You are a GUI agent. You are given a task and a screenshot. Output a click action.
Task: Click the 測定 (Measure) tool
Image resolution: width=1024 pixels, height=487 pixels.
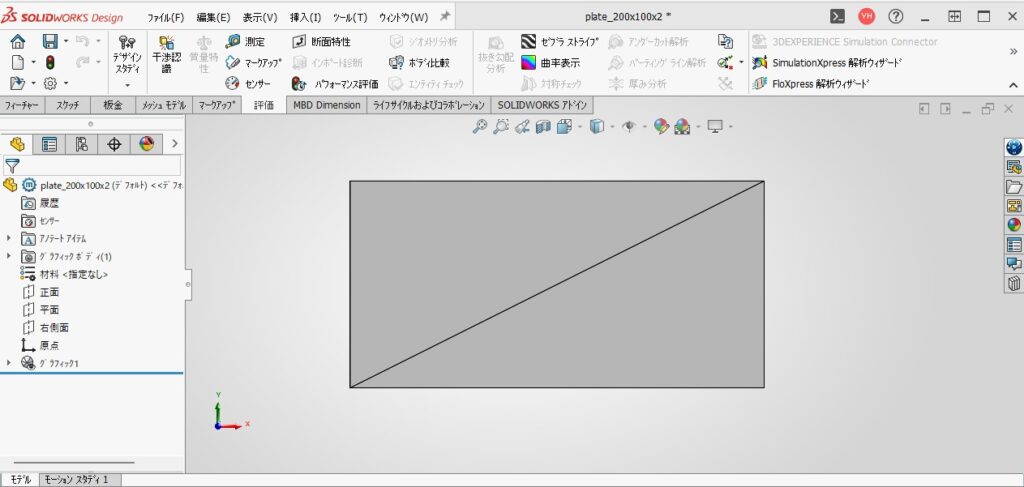click(x=246, y=42)
